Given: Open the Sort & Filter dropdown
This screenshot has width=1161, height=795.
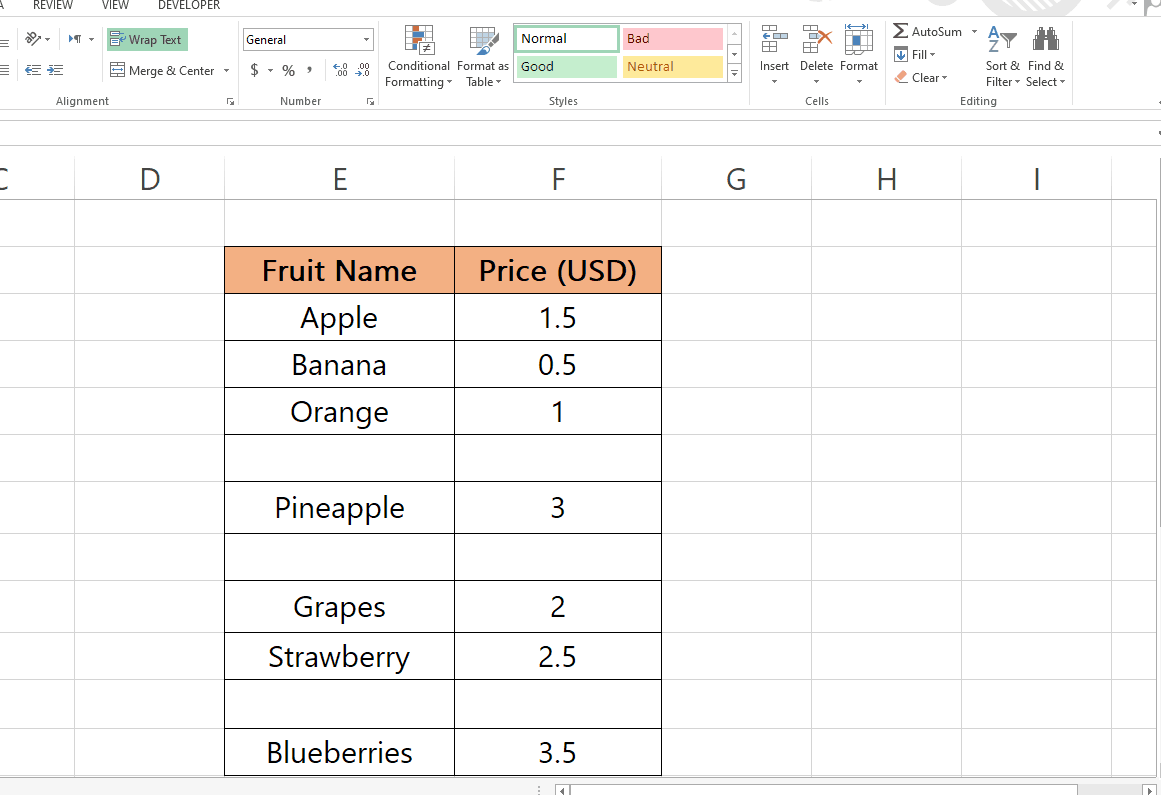Looking at the screenshot, I should tap(1002, 57).
